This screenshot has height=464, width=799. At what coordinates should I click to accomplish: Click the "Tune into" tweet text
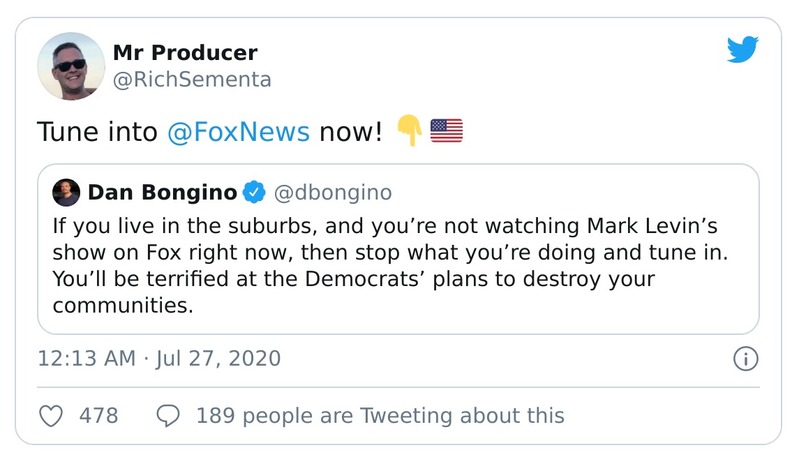click(96, 132)
